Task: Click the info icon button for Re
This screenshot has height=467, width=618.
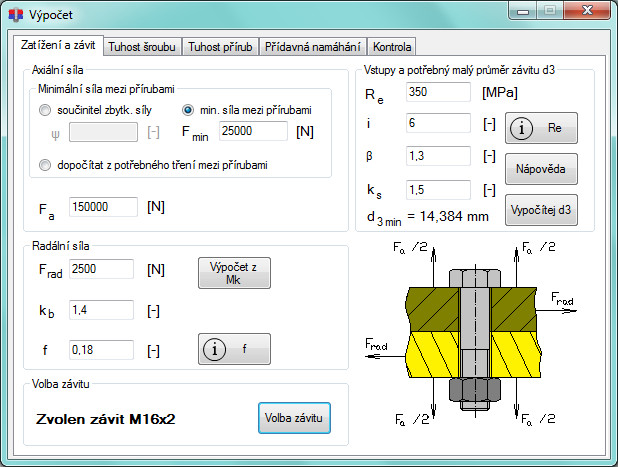Action: click(541, 128)
